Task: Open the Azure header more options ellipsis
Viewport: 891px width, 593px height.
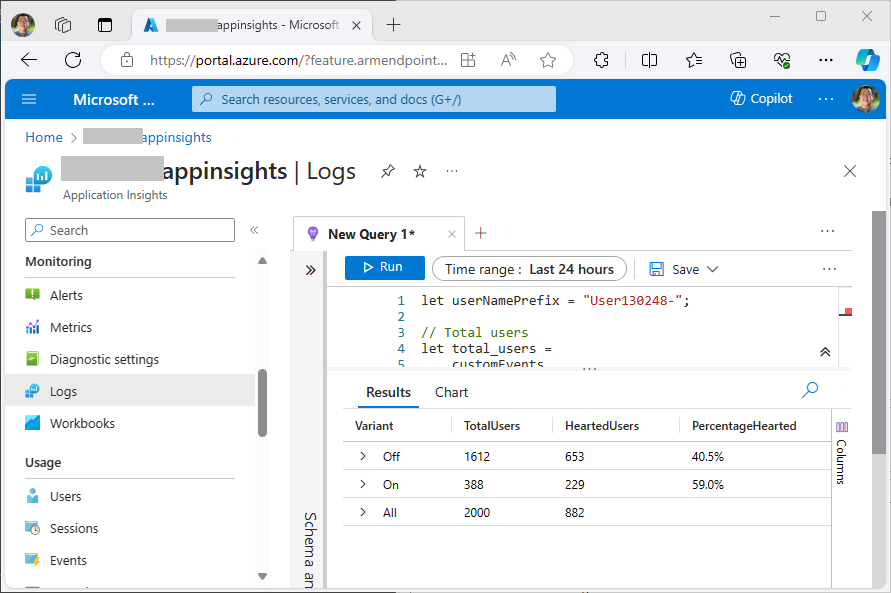Action: [x=826, y=99]
